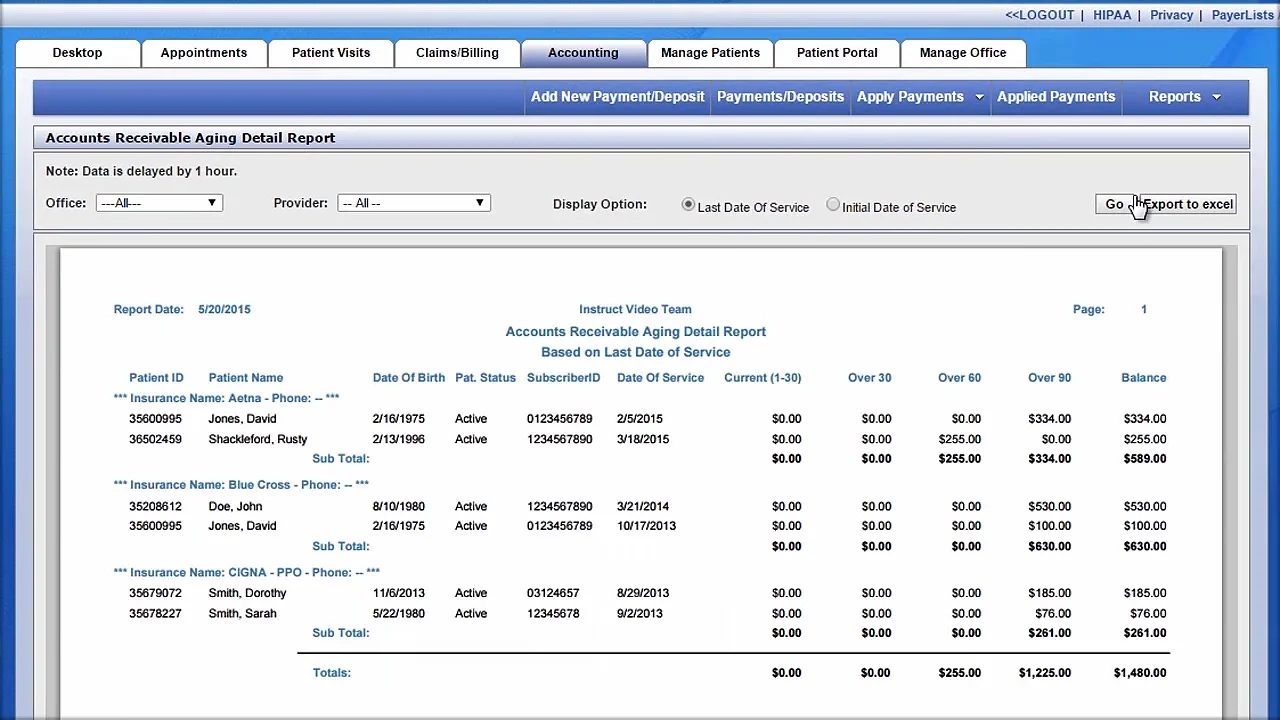Expand the Apply Payments dropdown arrow

click(979, 97)
